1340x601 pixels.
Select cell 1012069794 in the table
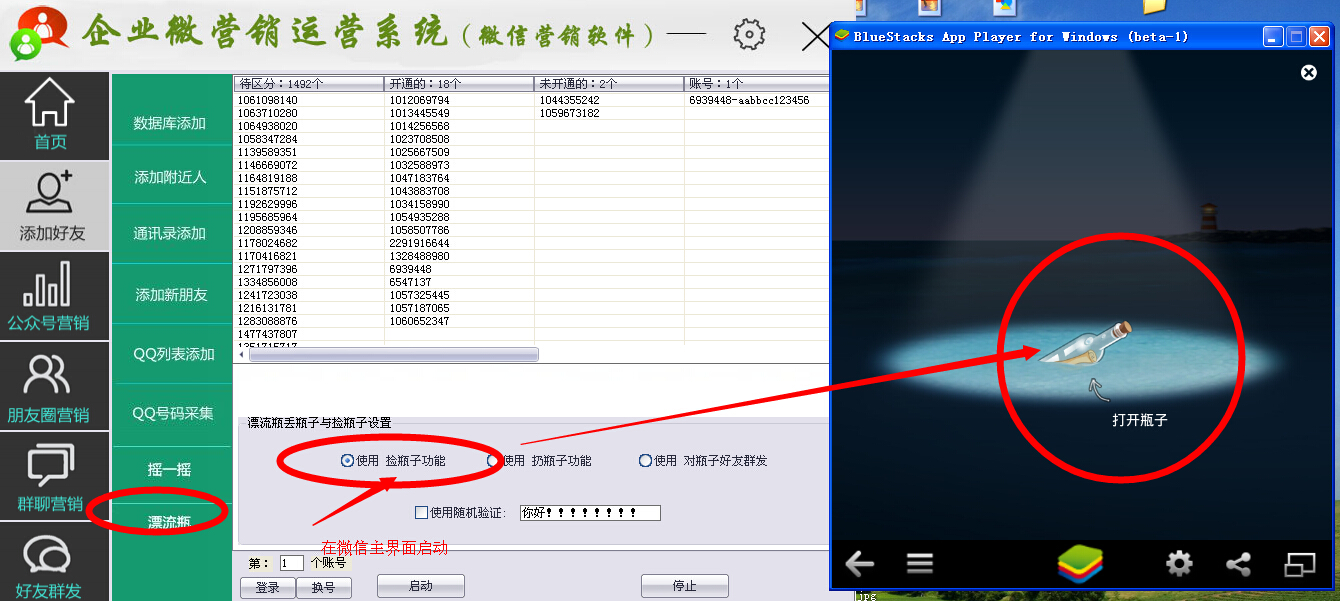(419, 101)
